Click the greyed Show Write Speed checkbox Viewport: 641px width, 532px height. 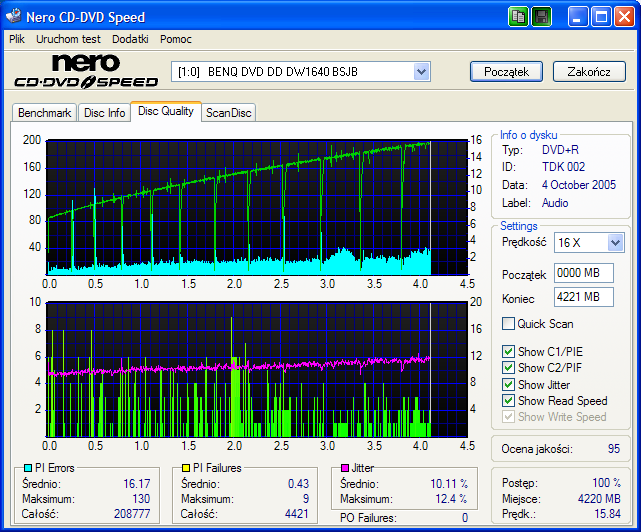point(508,417)
